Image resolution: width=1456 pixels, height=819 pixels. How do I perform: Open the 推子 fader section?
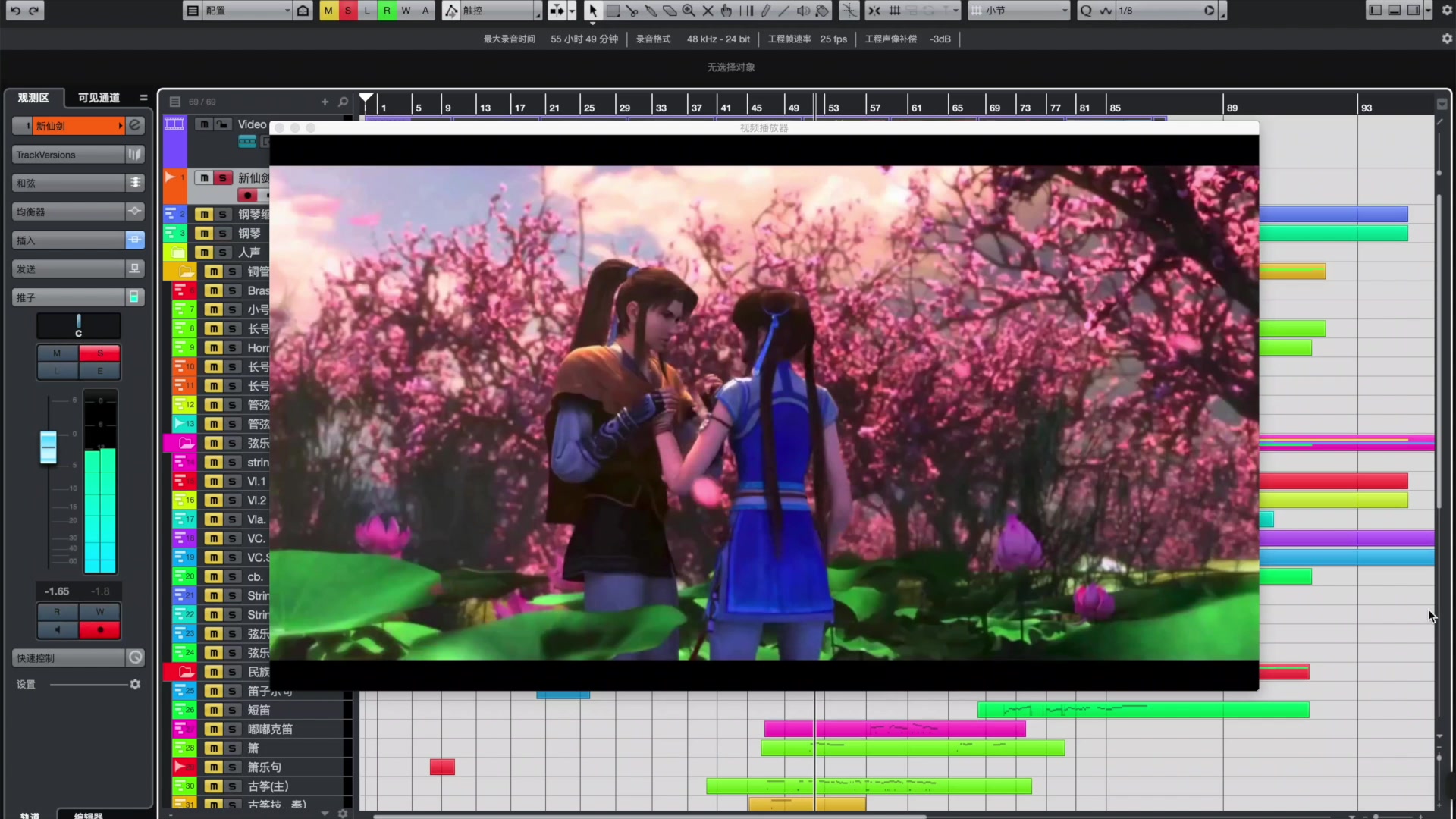point(77,297)
